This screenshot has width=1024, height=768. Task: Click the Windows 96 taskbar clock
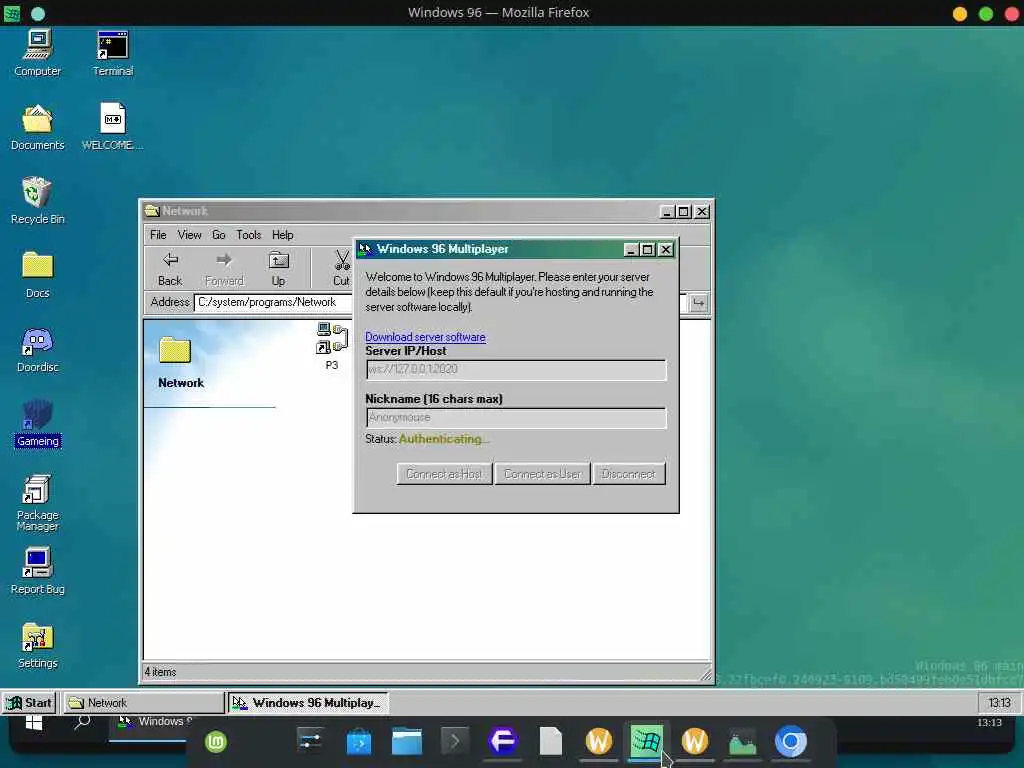tap(999, 703)
